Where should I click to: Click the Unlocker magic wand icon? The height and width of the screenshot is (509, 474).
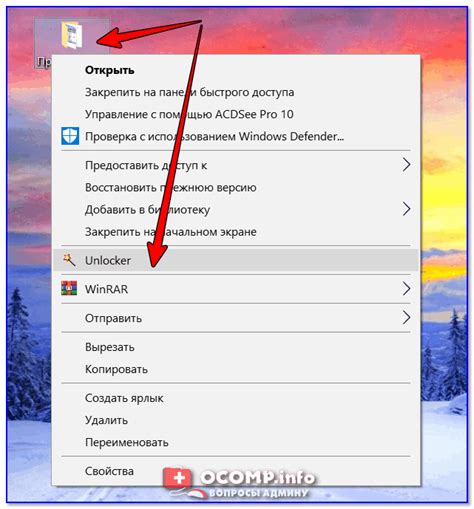69,260
